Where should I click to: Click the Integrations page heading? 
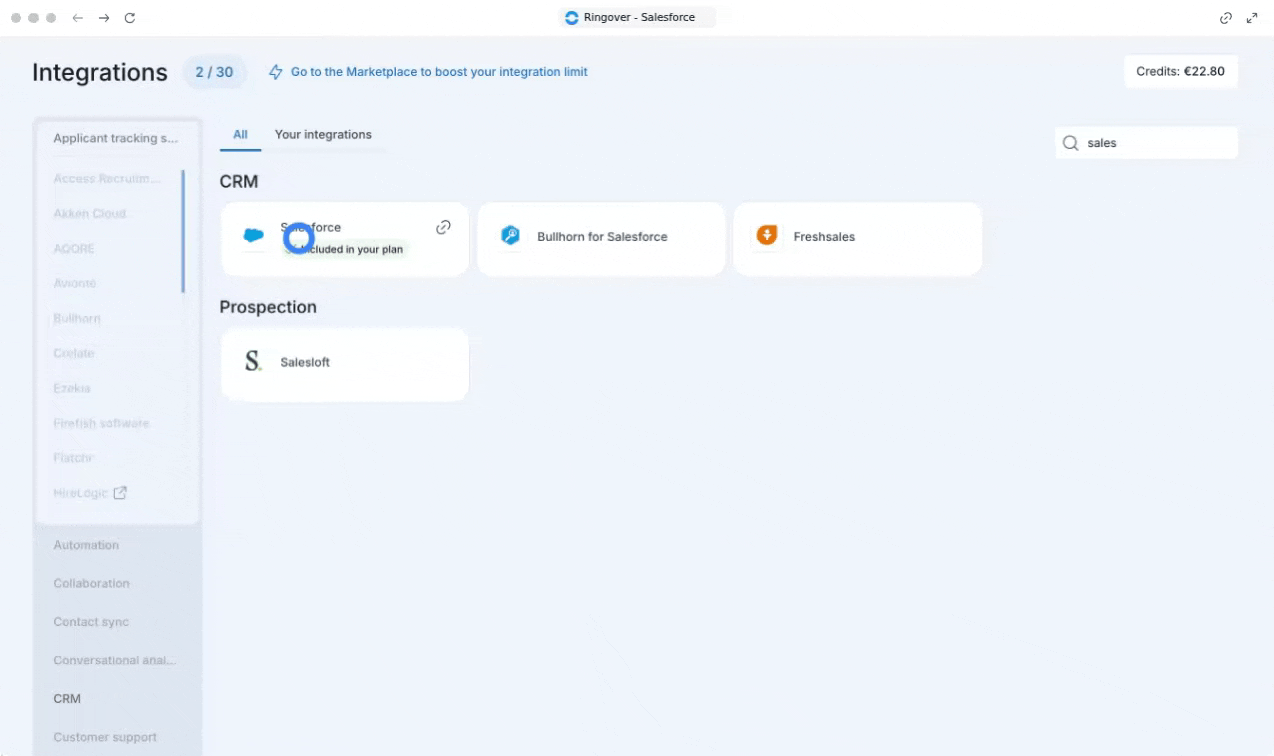click(x=100, y=72)
